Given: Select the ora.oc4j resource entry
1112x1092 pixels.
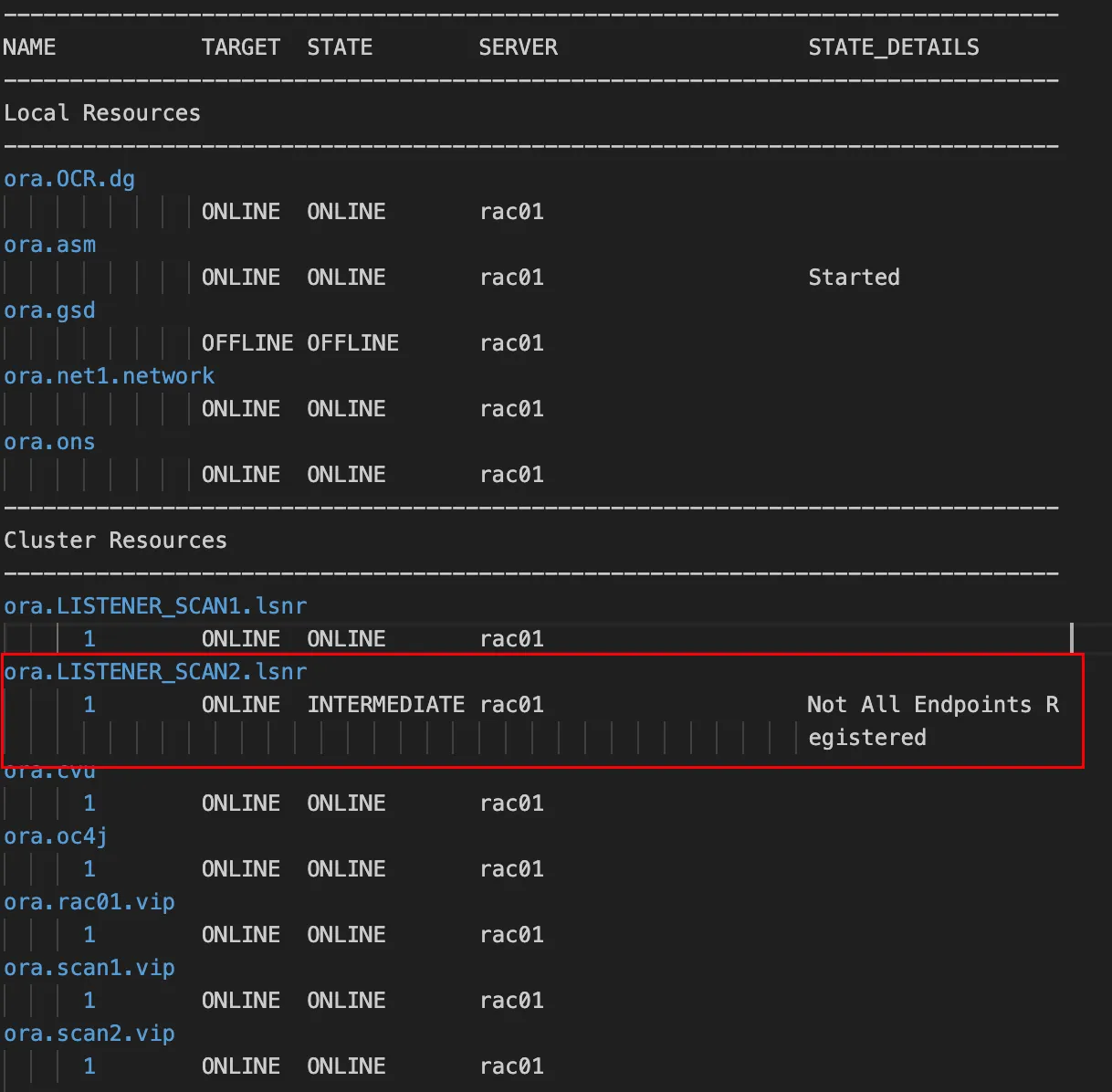Looking at the screenshot, I should (54, 835).
